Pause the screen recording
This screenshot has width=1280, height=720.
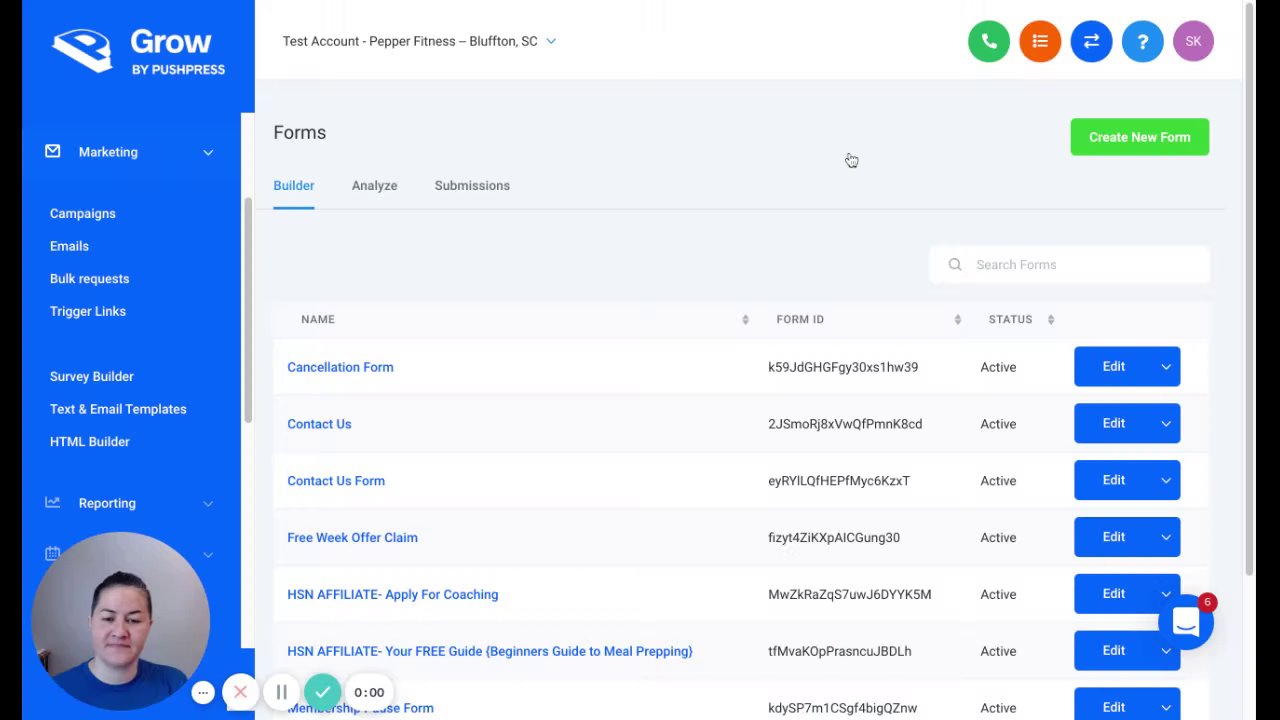(282, 692)
